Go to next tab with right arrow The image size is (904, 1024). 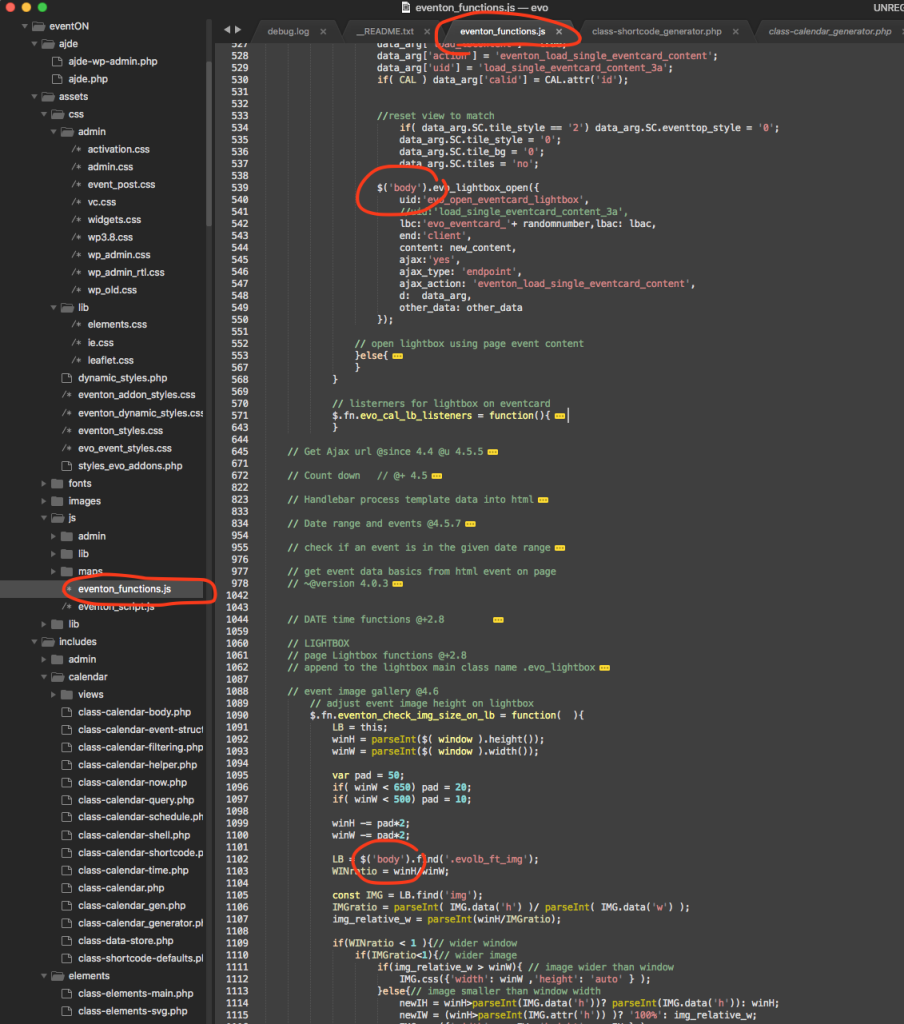[x=238, y=30]
